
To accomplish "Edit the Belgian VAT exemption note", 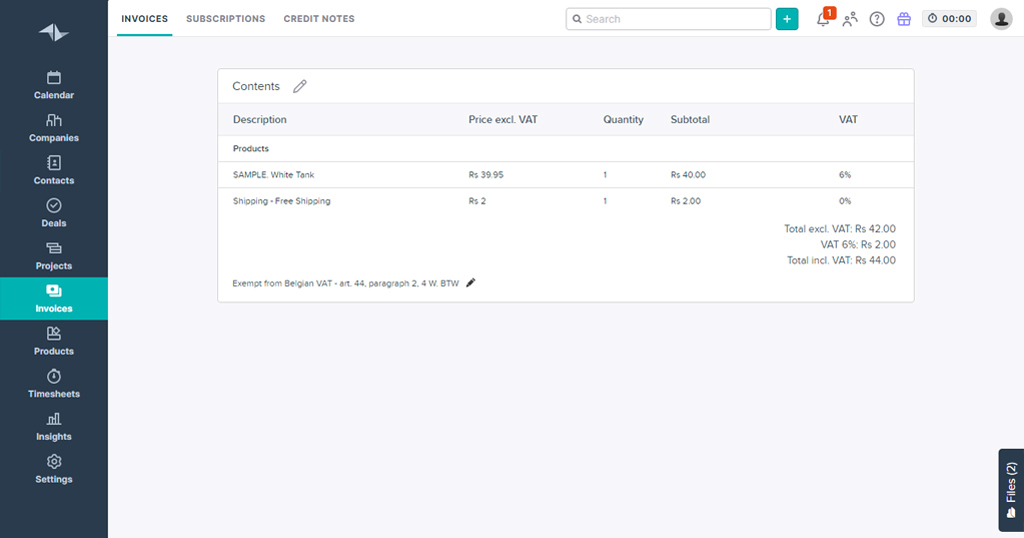I will click(471, 283).
